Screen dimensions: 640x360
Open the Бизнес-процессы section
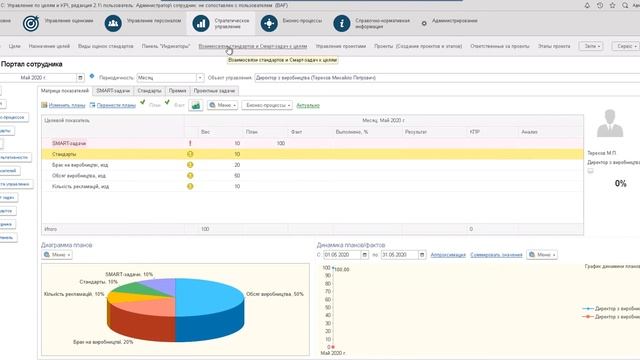[291, 23]
